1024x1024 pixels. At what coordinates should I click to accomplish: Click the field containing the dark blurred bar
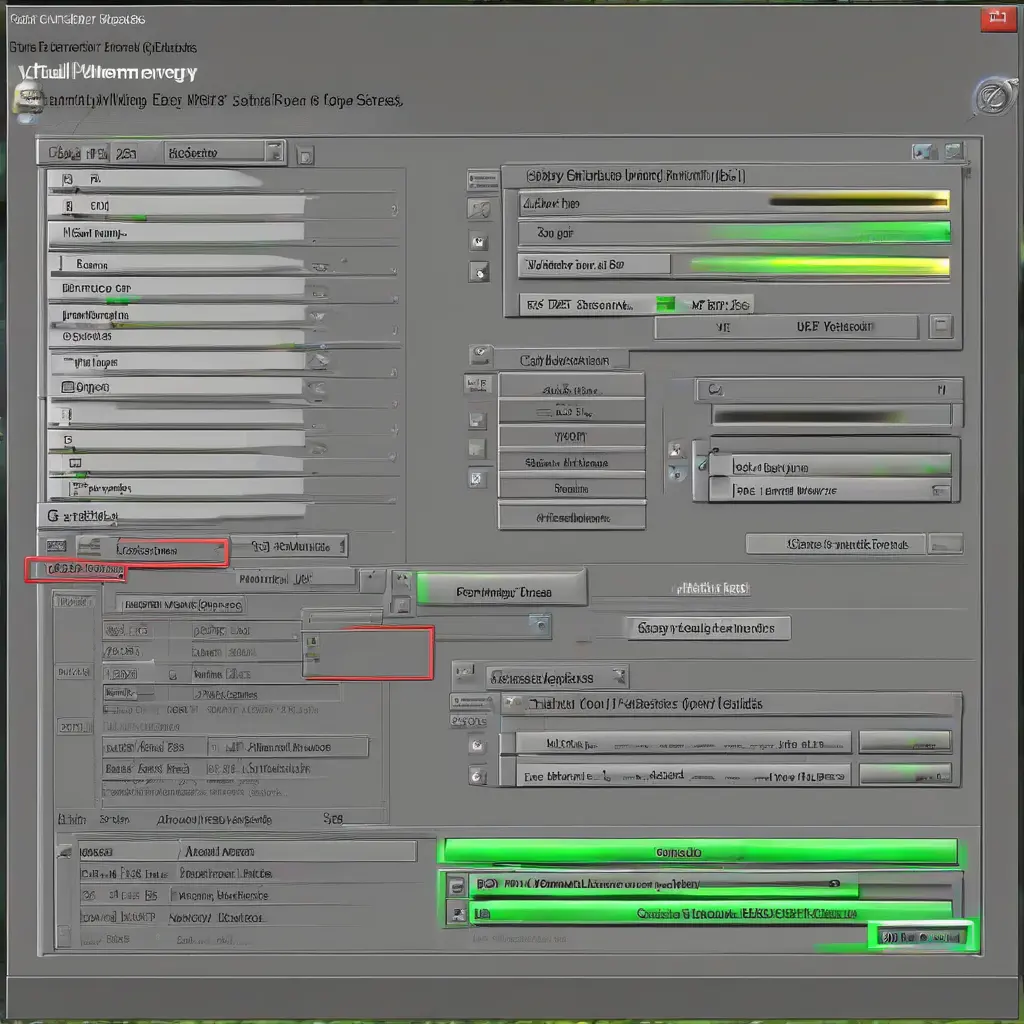[x=831, y=417]
